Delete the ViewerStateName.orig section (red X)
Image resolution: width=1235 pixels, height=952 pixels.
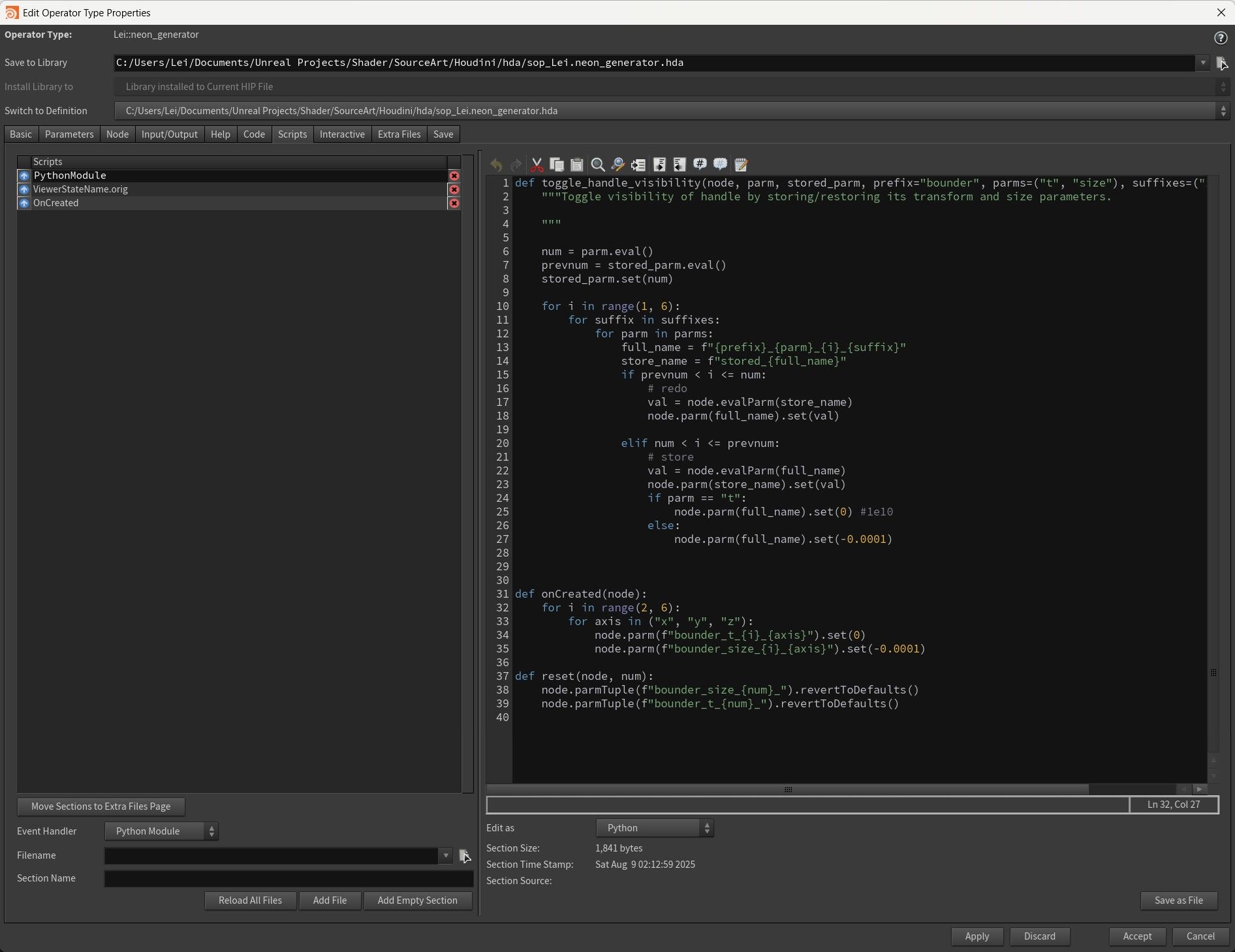tap(454, 189)
